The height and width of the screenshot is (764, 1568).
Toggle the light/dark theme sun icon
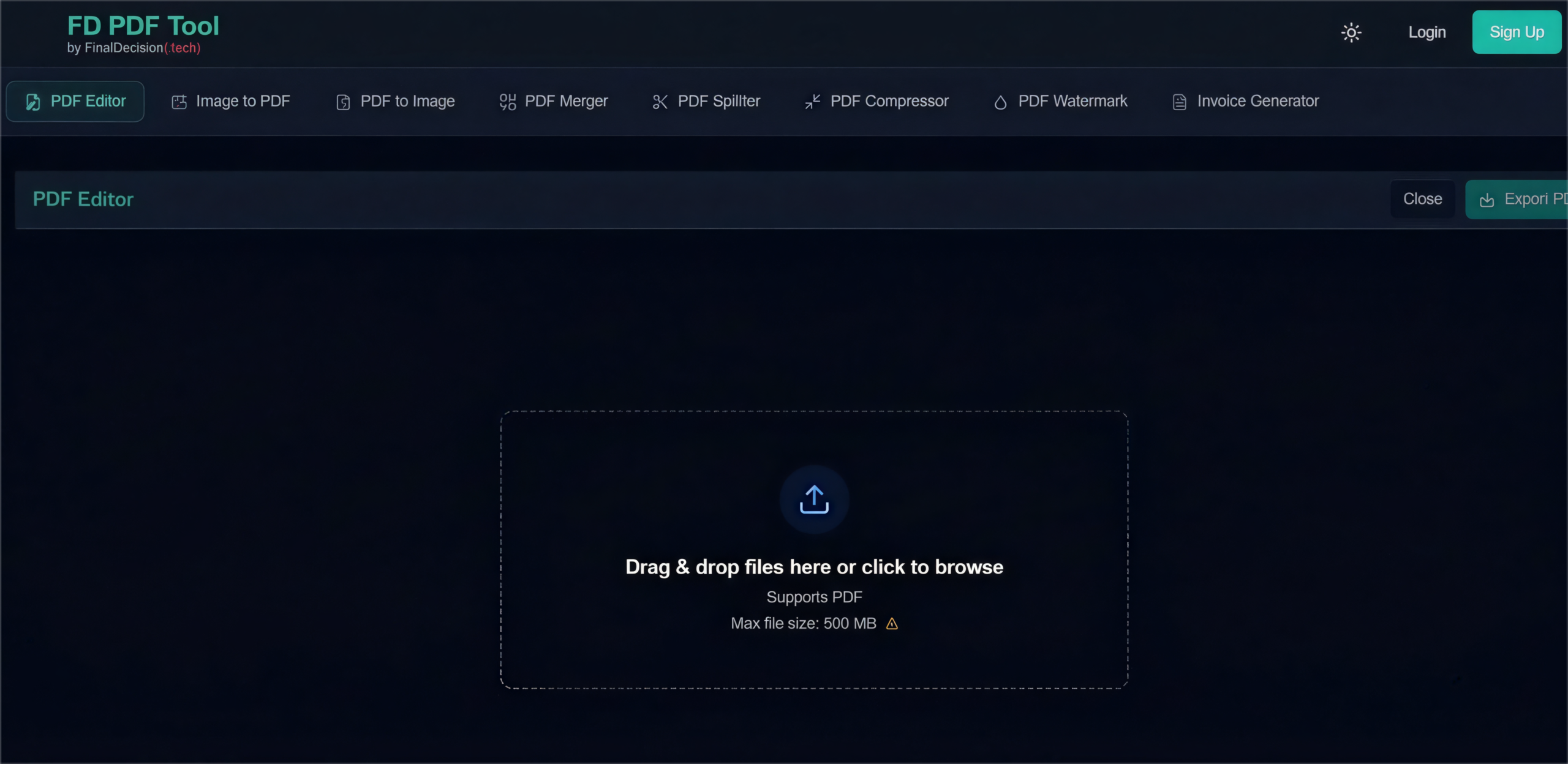tap(1351, 32)
